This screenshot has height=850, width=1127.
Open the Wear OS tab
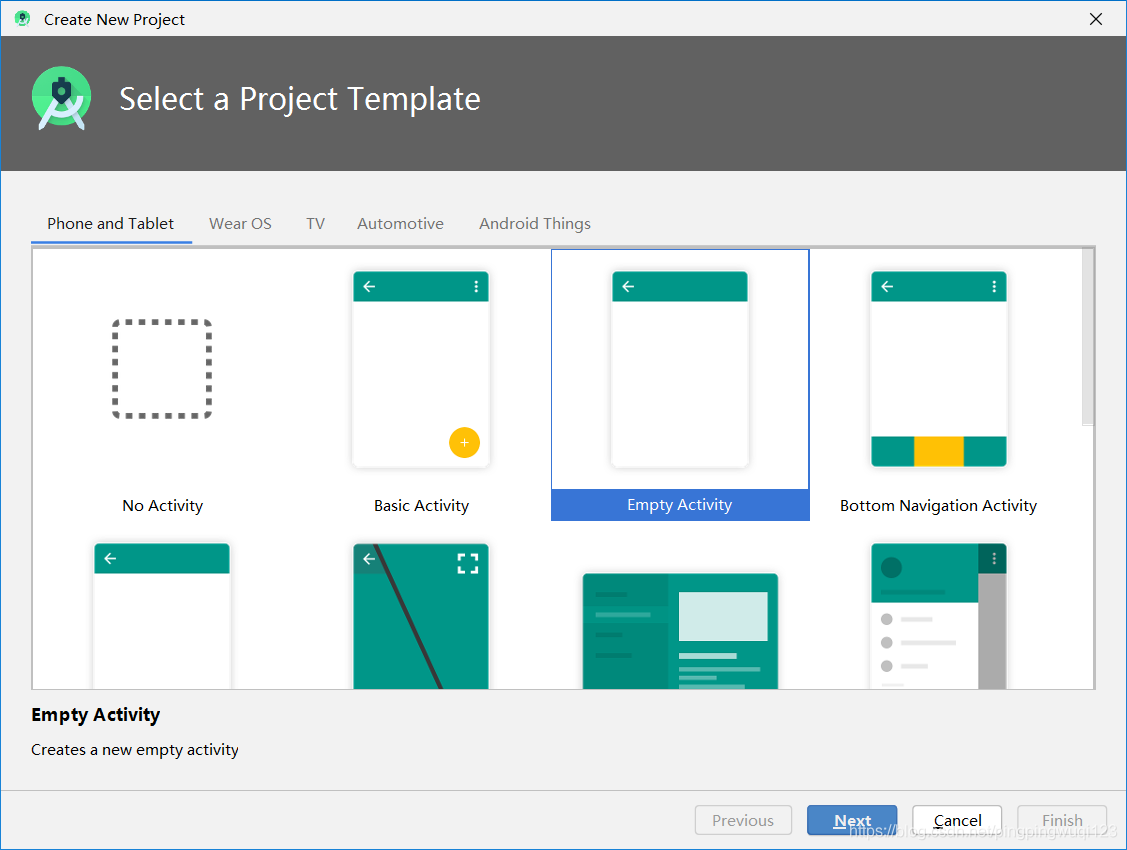click(x=240, y=223)
